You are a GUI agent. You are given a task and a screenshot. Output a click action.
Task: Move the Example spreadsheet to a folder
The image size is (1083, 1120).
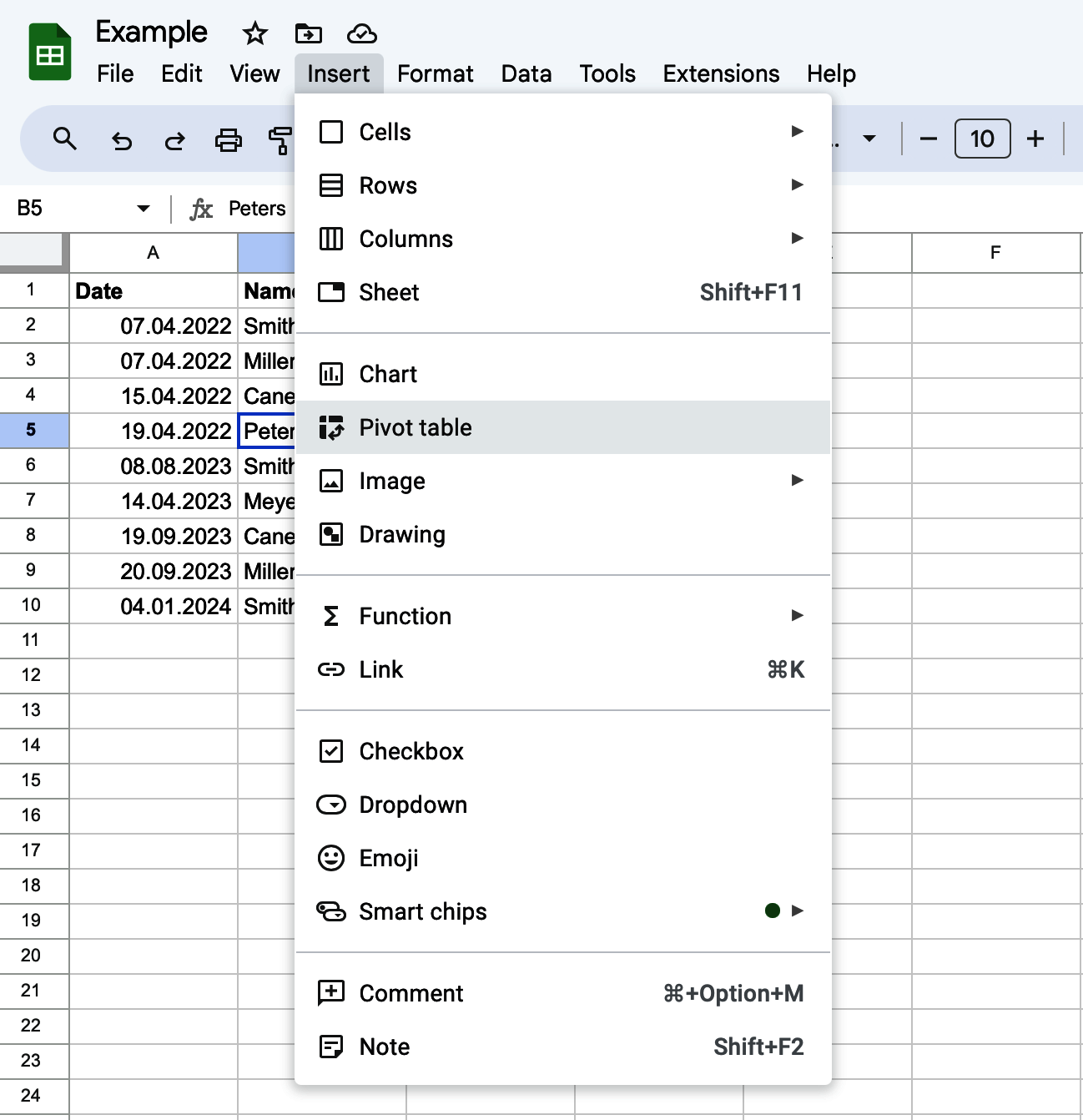click(308, 33)
